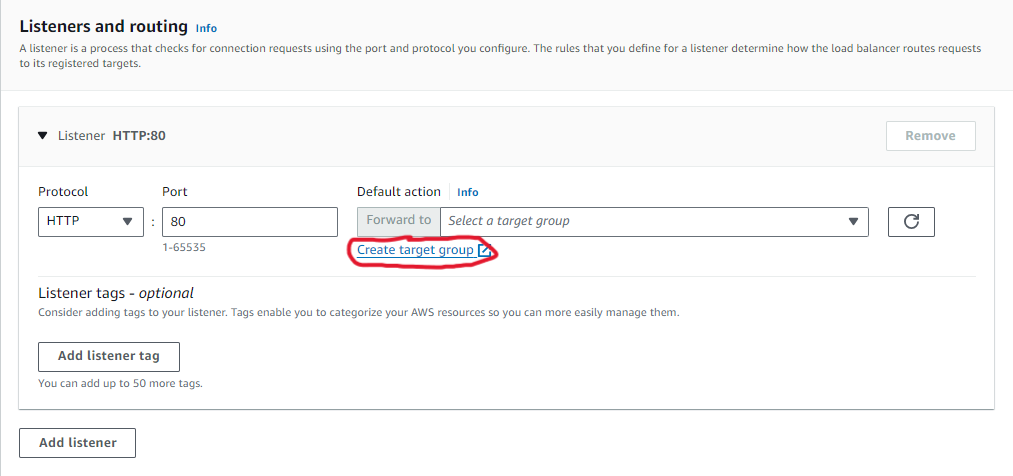Click the Port field label
Image resolution: width=1013 pixels, height=476 pixels.
pyautogui.click(x=174, y=192)
